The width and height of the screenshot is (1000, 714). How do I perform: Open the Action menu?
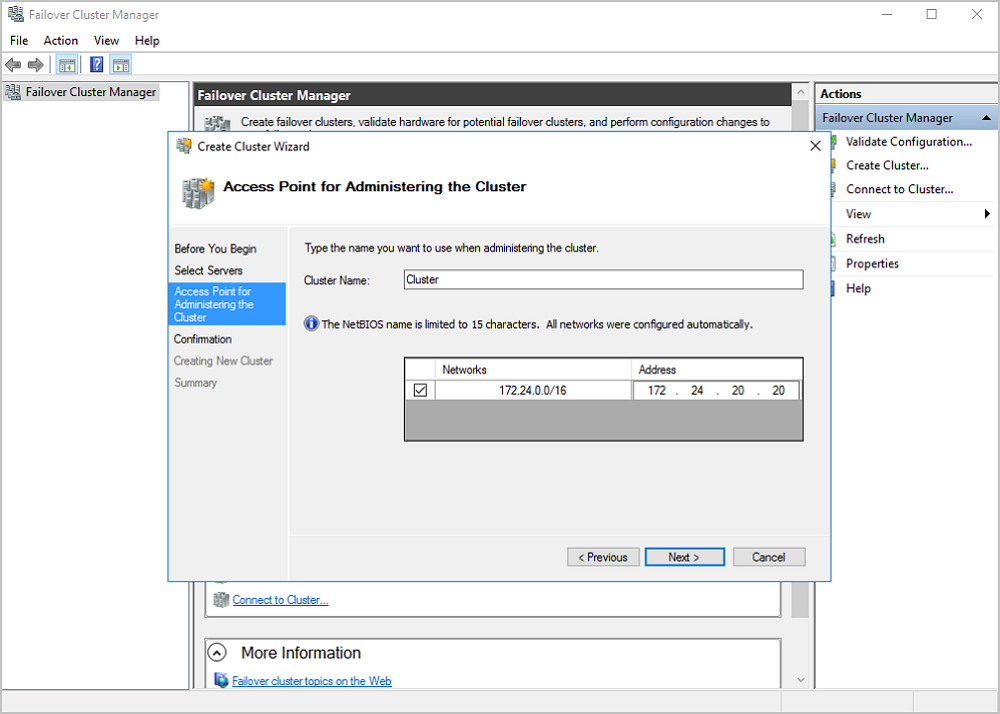(61, 40)
